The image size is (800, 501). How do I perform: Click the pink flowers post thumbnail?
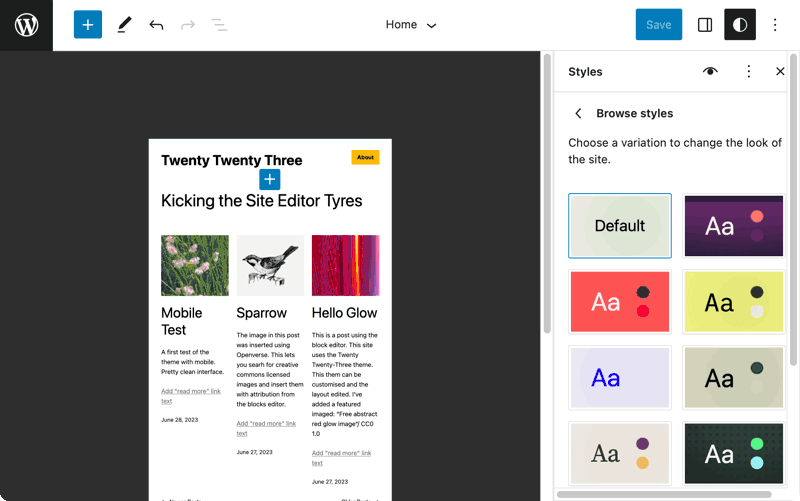[x=195, y=265]
